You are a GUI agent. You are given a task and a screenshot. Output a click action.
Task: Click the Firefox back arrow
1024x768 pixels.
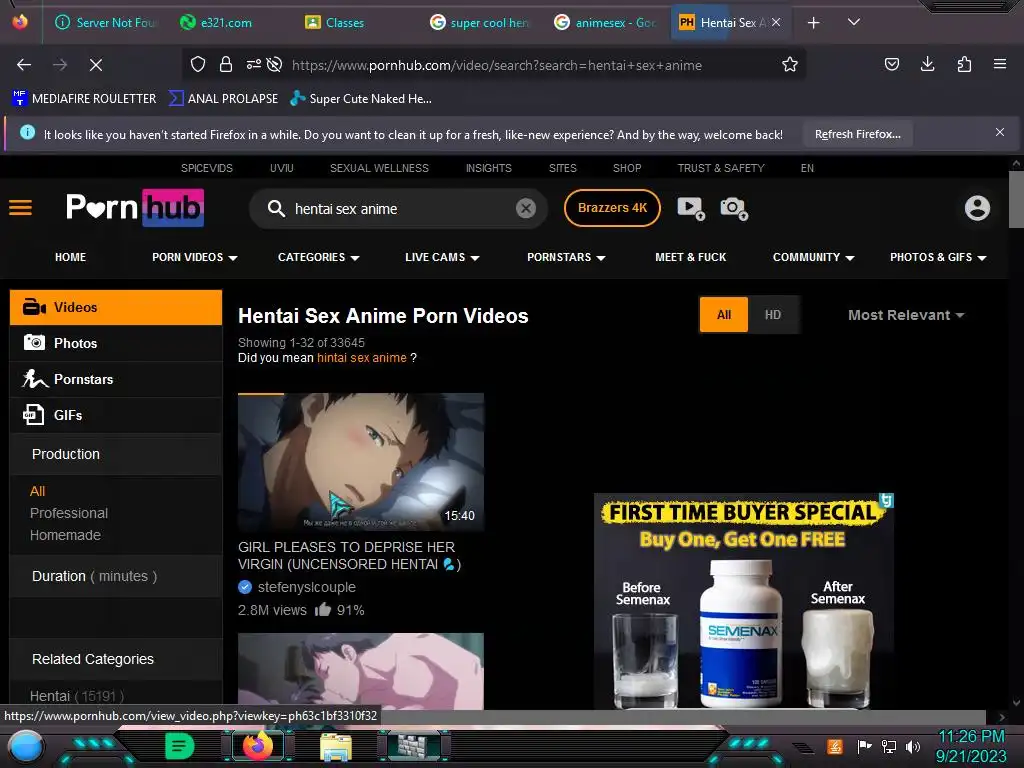(x=24, y=65)
